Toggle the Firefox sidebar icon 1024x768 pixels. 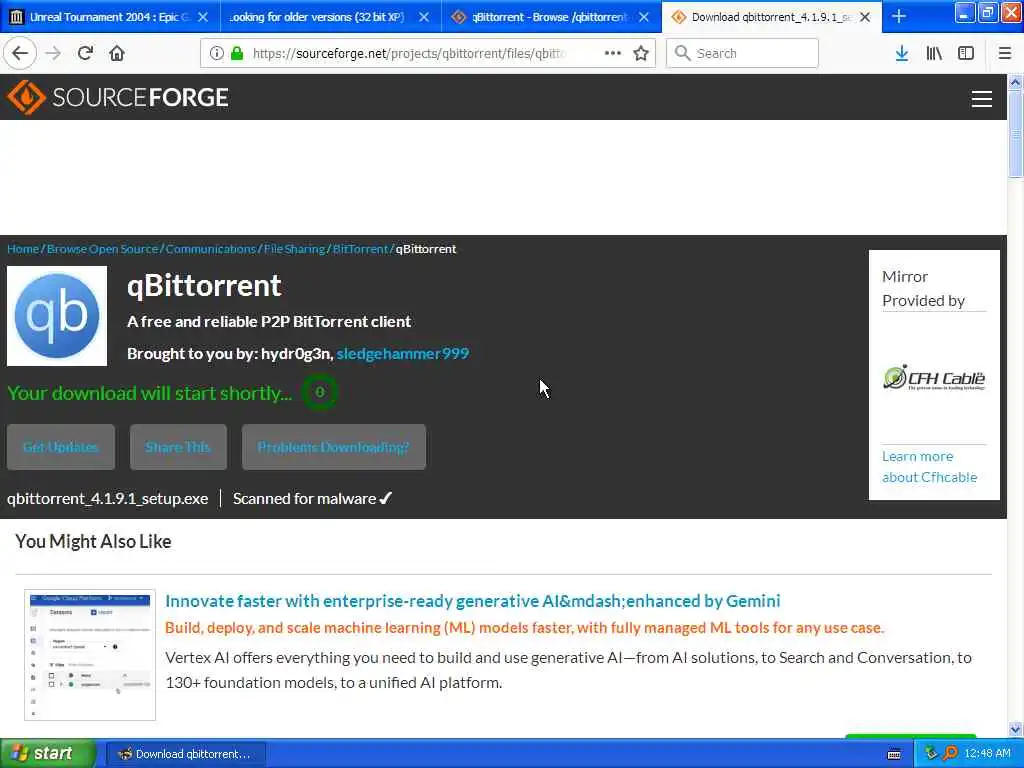(966, 53)
